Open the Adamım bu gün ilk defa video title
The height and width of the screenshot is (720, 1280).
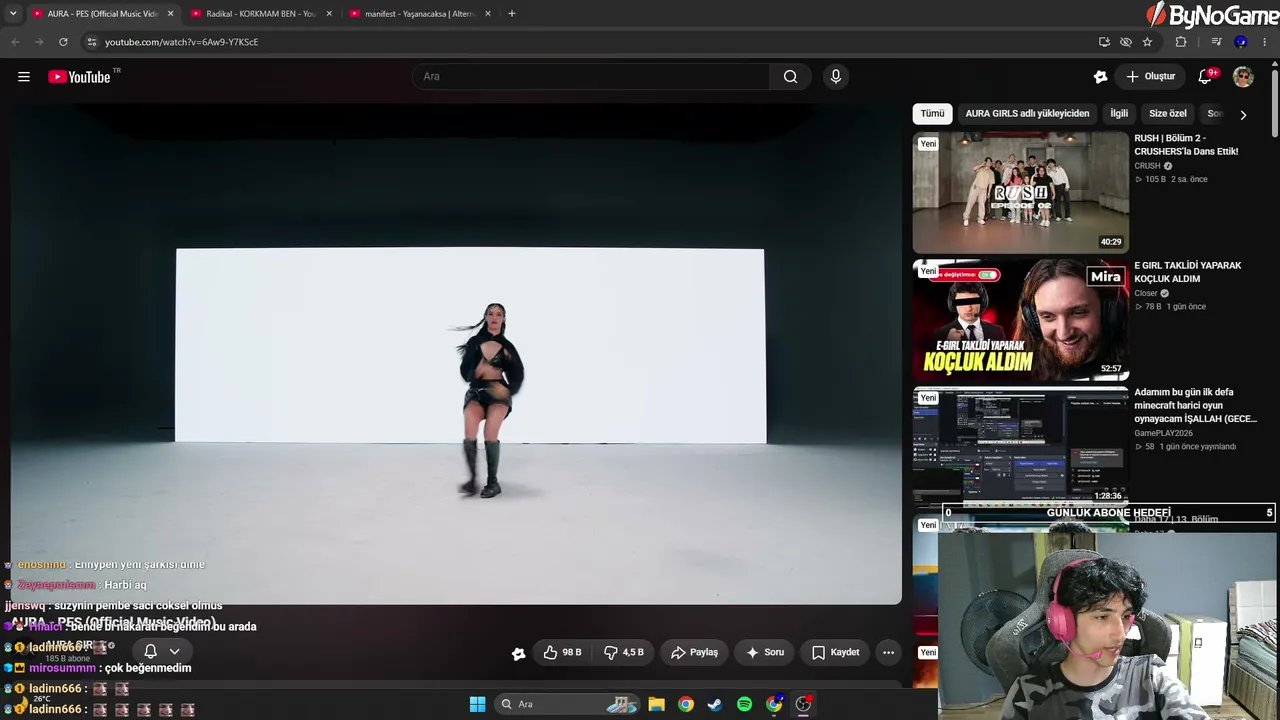(1196, 405)
